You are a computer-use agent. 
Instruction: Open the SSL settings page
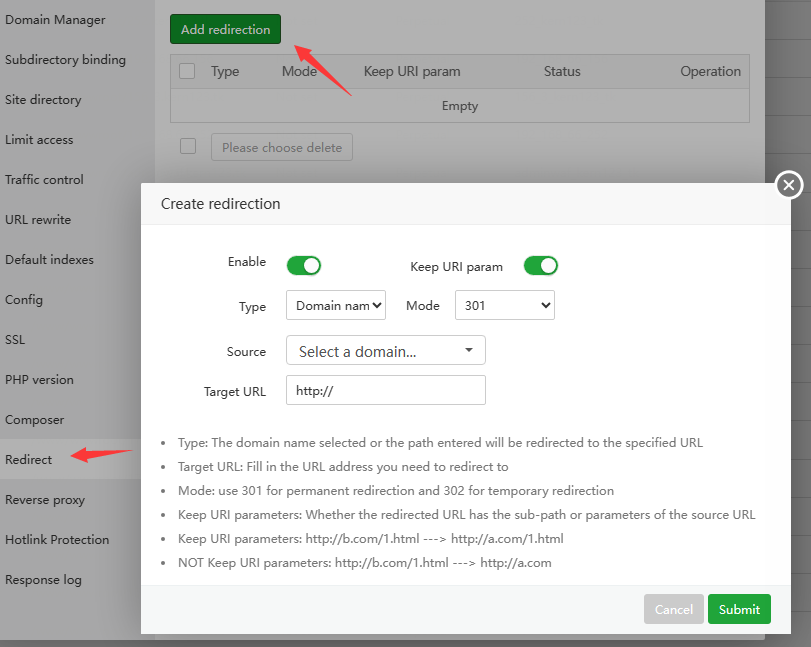(15, 339)
